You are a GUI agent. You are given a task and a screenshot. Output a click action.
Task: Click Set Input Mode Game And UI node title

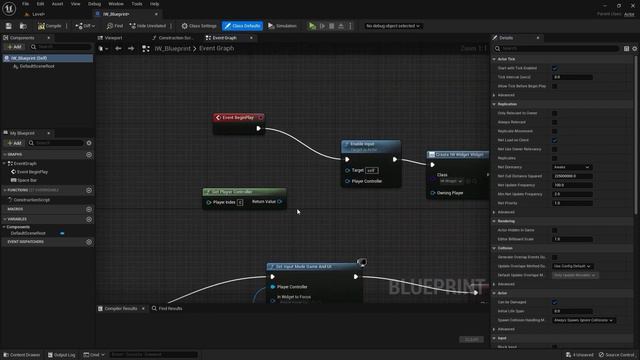tap(303, 267)
